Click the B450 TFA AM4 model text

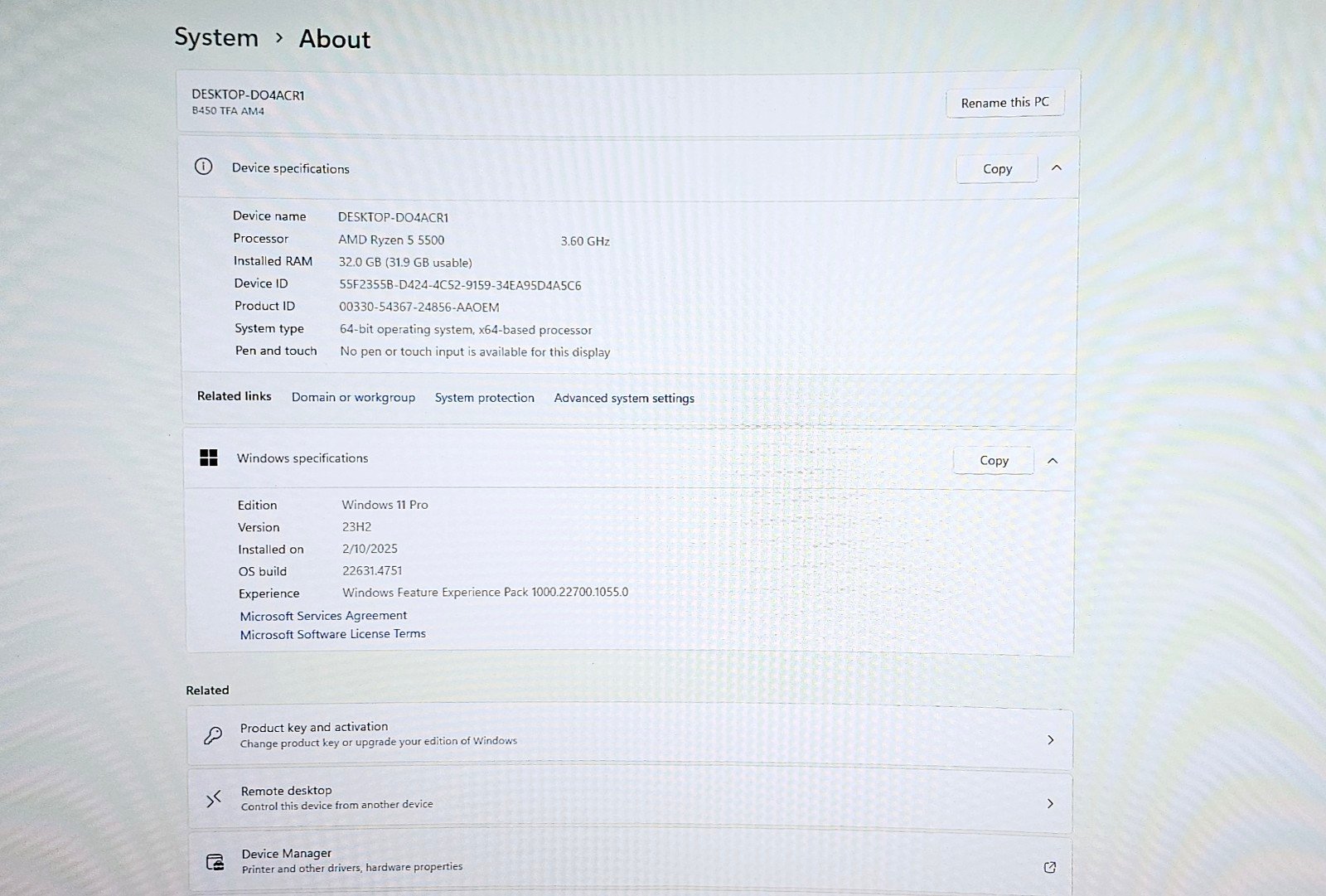(x=228, y=111)
